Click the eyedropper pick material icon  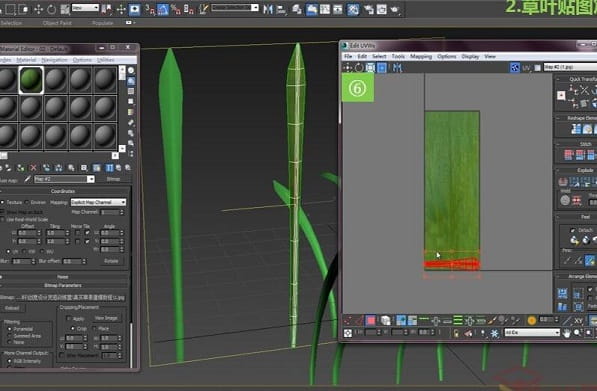tap(27, 179)
